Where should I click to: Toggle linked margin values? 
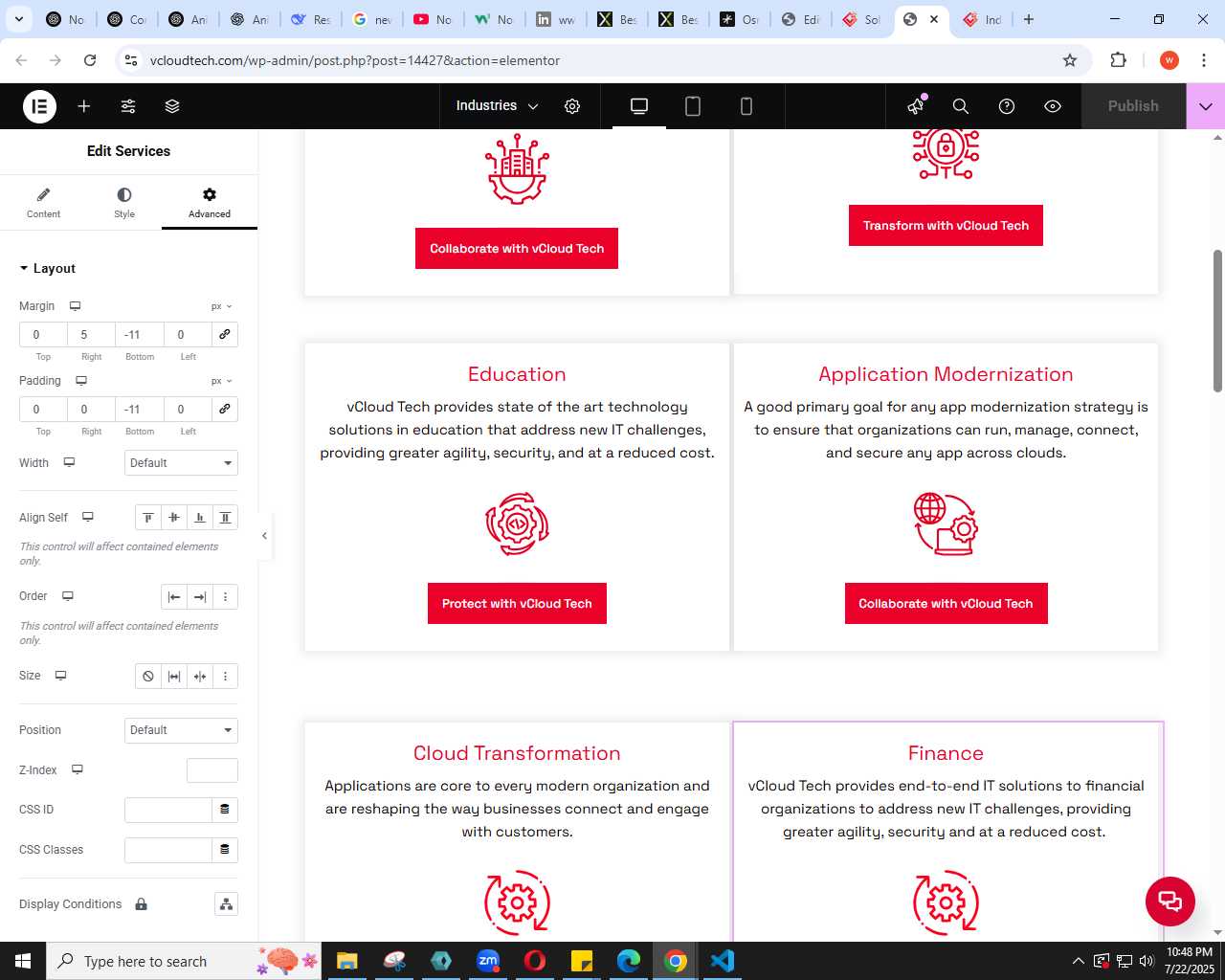coord(225,334)
